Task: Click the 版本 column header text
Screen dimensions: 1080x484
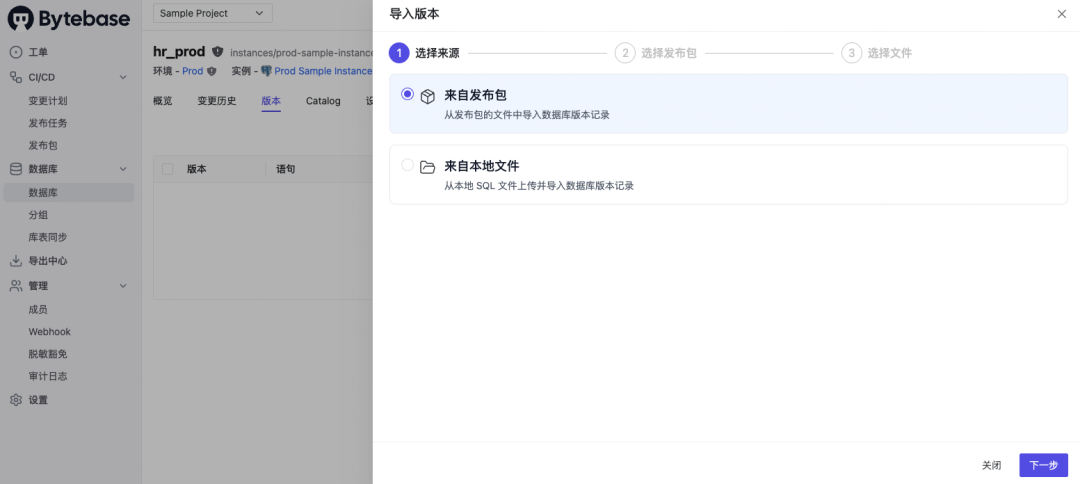Action: [x=197, y=169]
